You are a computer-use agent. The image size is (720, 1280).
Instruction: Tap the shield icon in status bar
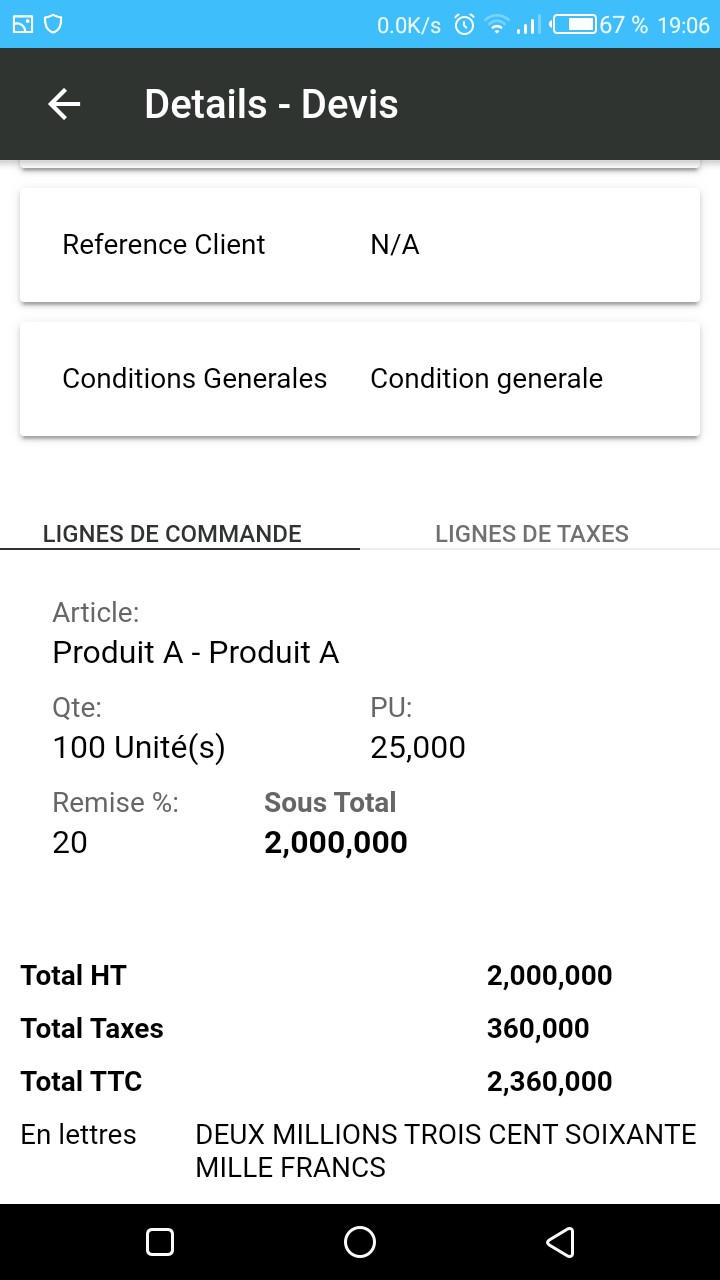coord(54,25)
